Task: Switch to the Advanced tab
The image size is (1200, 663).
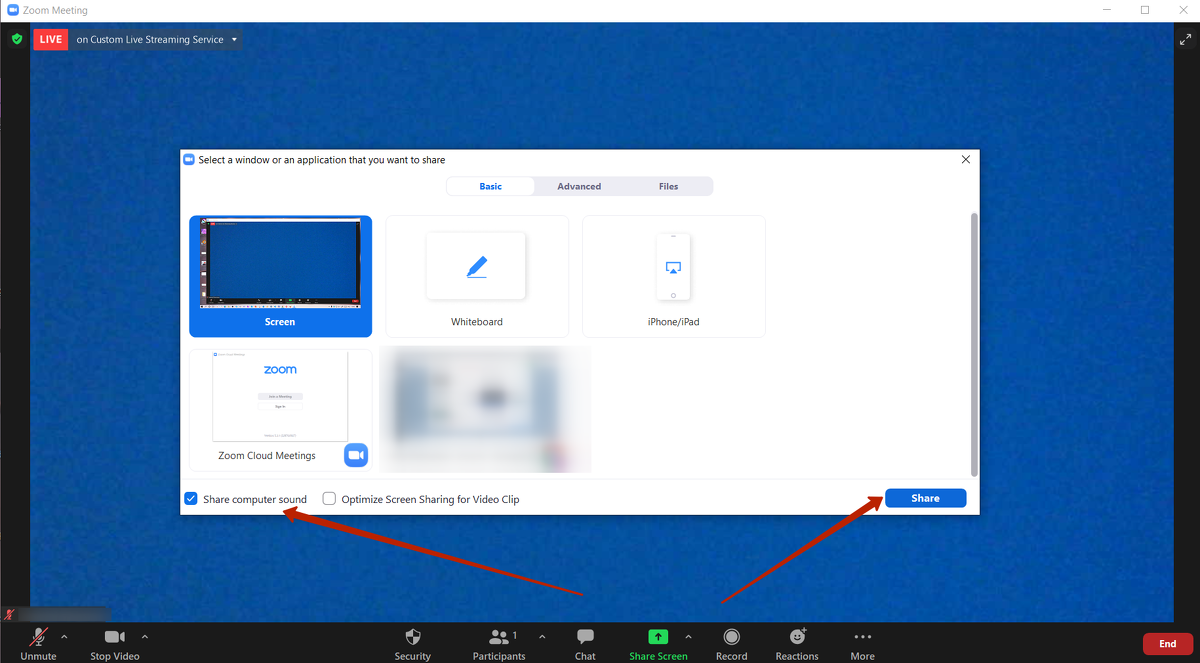Action: [579, 186]
